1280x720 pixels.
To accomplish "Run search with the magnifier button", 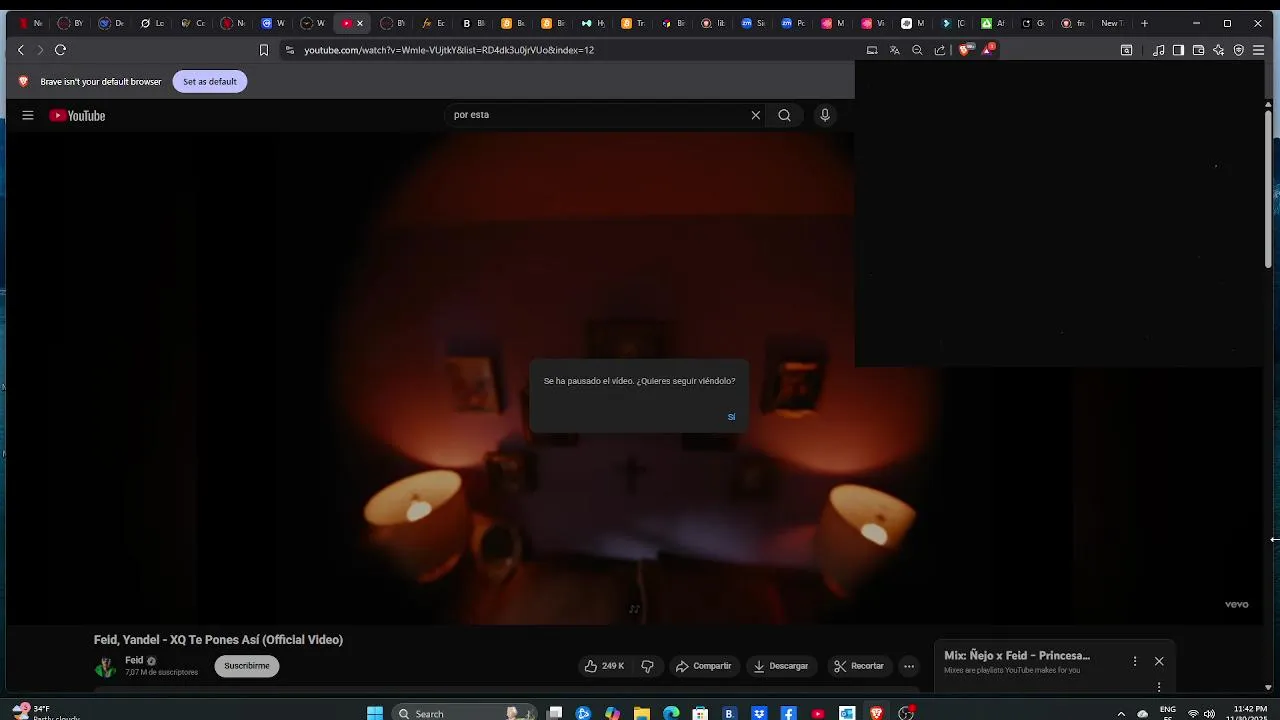I will [785, 115].
